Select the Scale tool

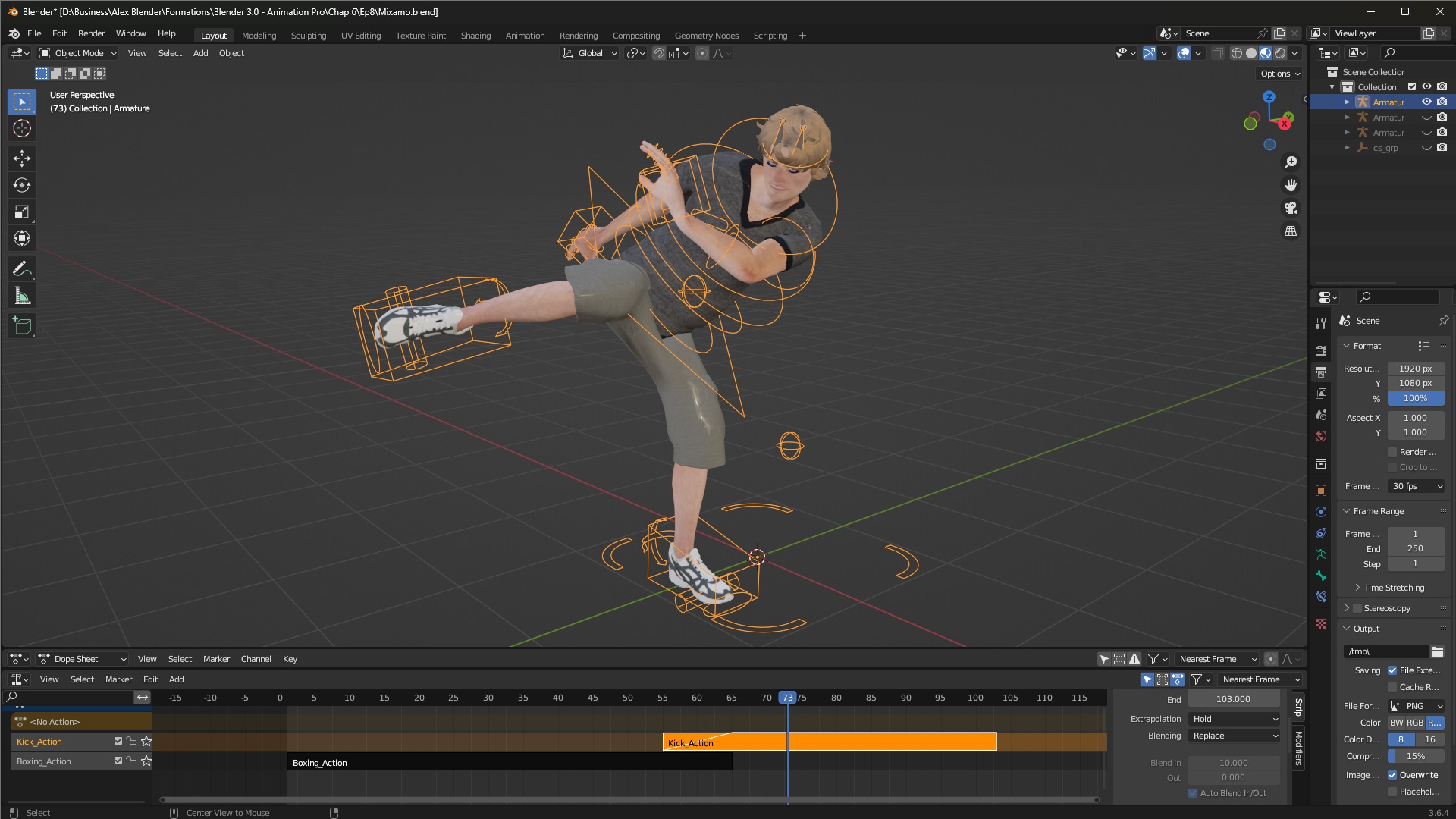tap(22, 212)
